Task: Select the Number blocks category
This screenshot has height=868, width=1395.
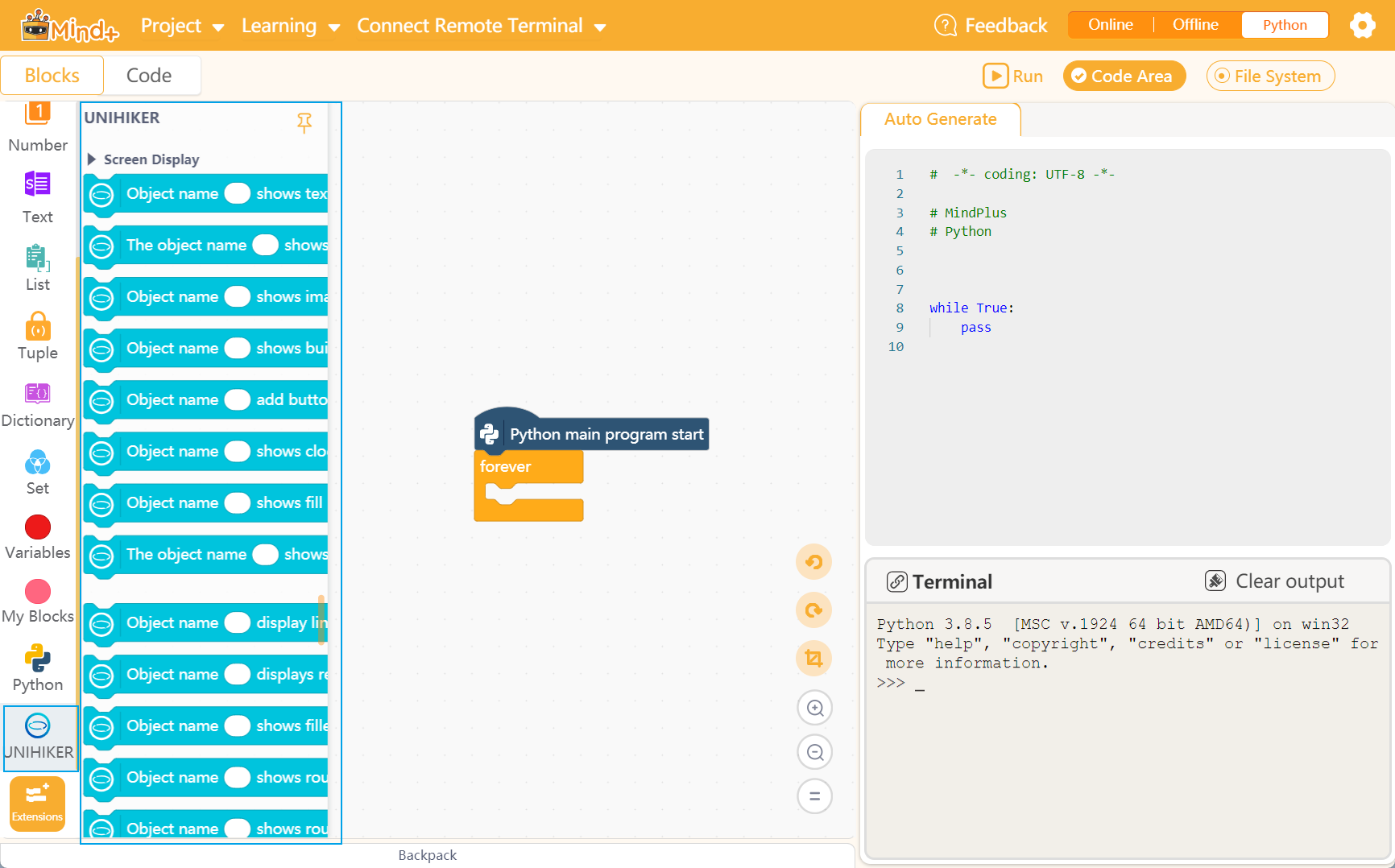Action: click(x=37, y=125)
